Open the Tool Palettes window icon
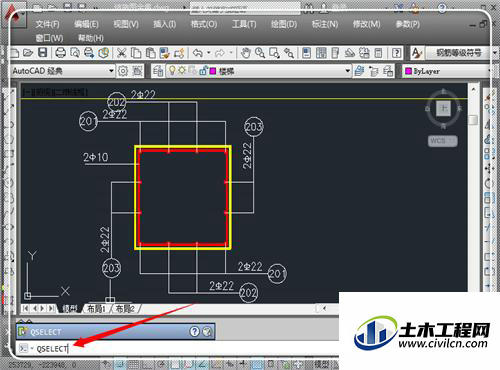Image resolution: width=500 pixels, height=370 pixels. (335, 53)
